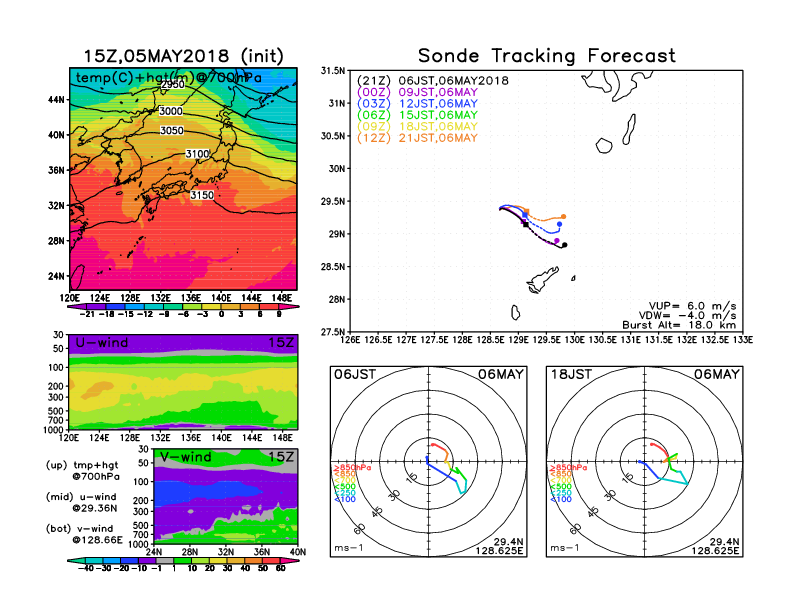Click the blue track endpoint dot
This screenshot has height=612, width=792.
coord(559,225)
